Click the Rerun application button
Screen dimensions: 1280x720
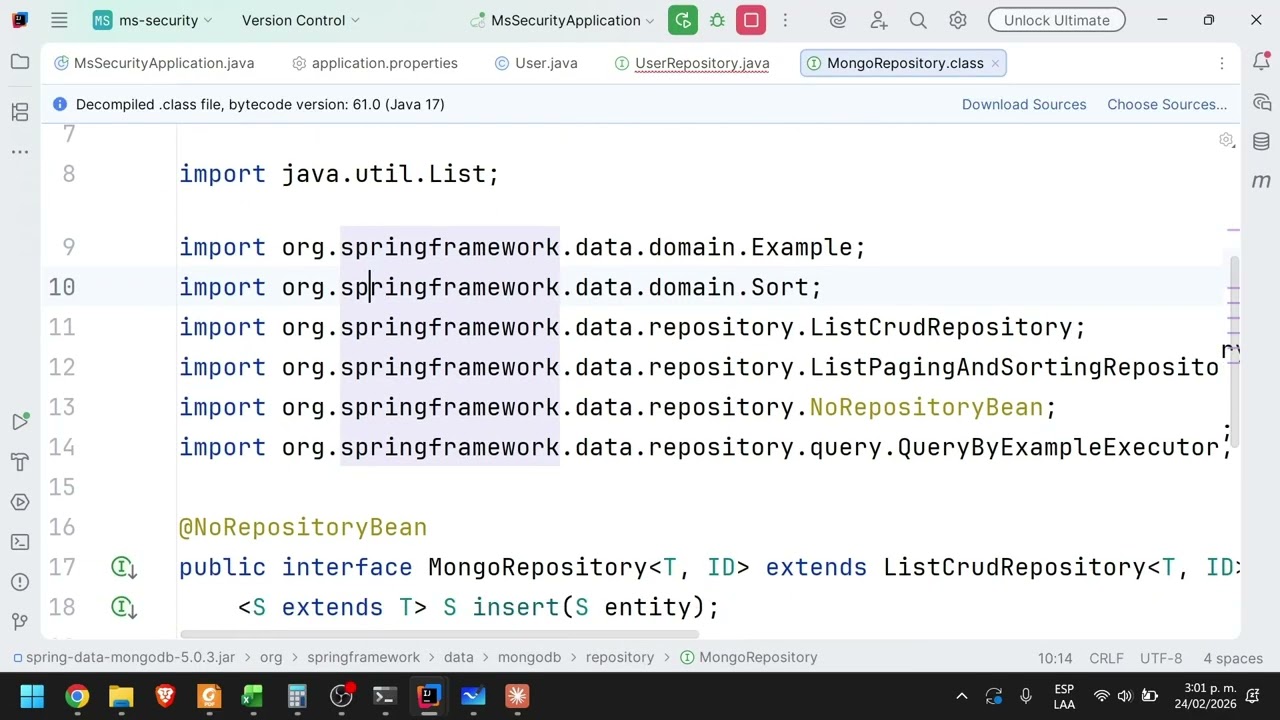683,20
